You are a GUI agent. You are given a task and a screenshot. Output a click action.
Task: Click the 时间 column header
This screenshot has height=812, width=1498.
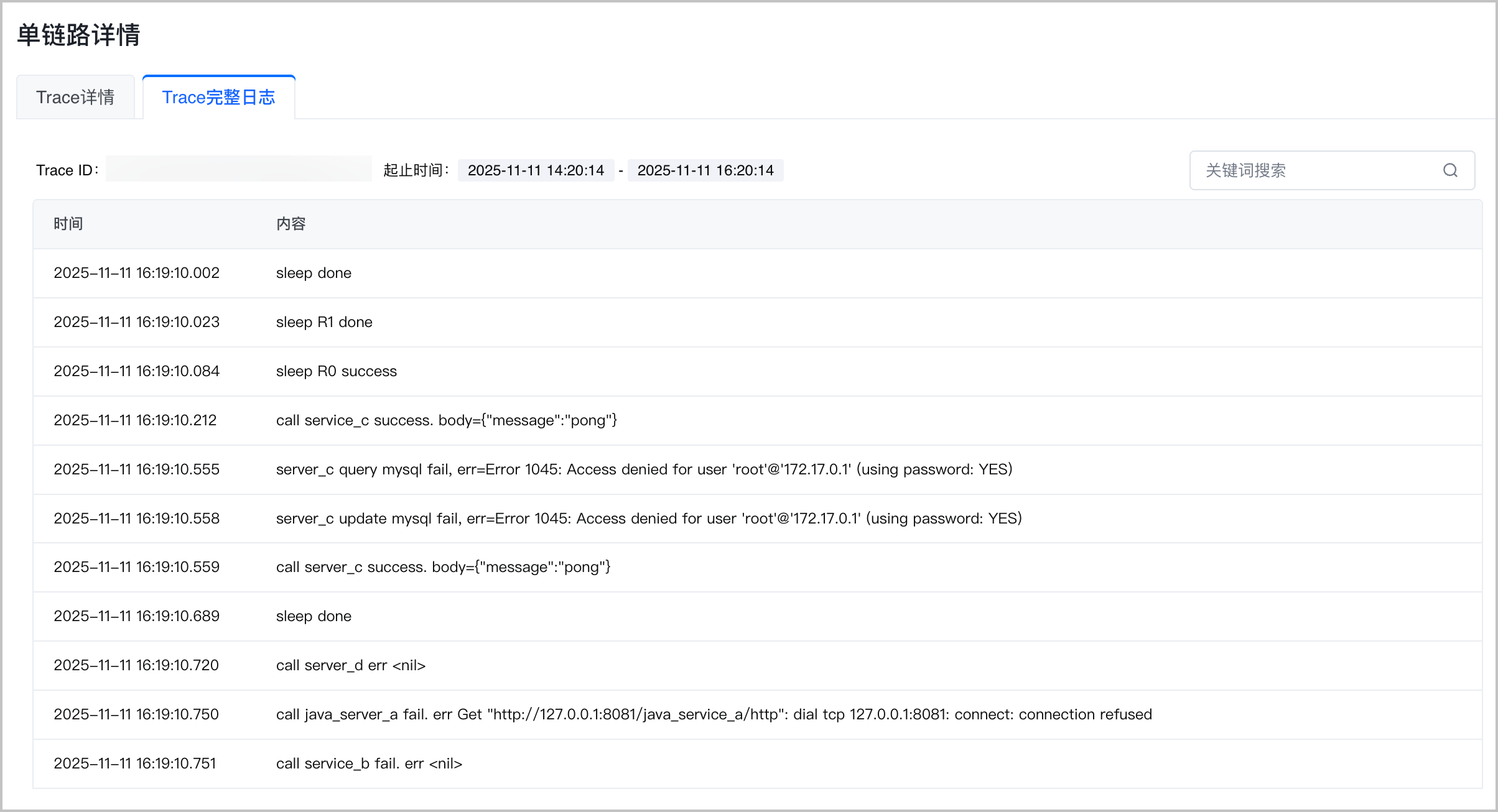click(68, 224)
